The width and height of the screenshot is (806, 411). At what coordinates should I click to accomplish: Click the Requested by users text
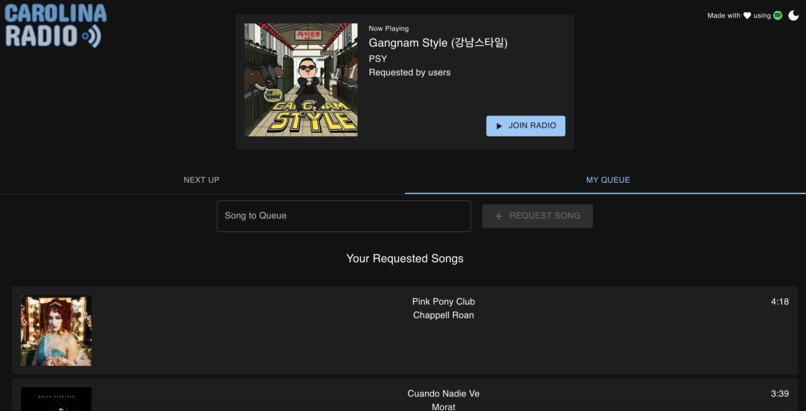pyautogui.click(x=410, y=72)
